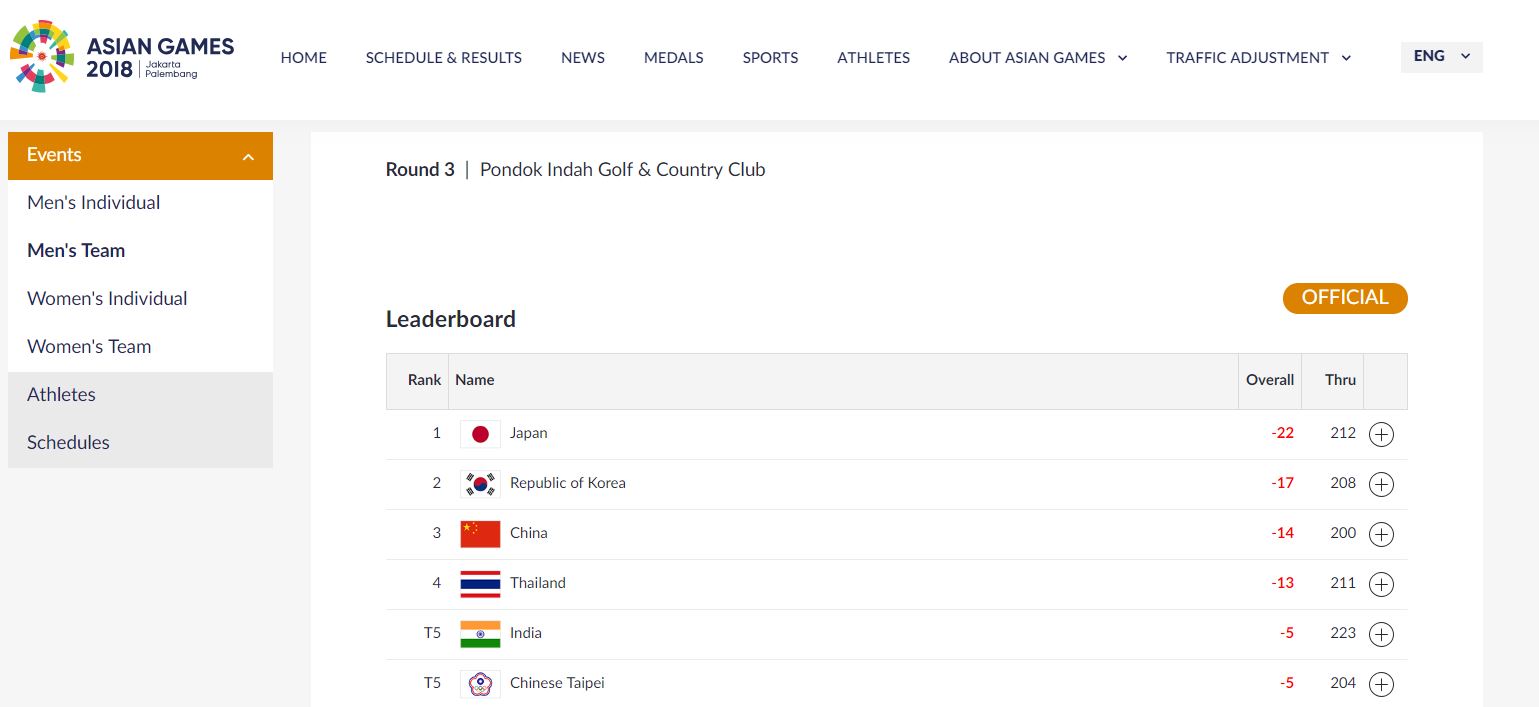This screenshot has height=707, width=1539.
Task: Open Thailand's score details plus icon
Action: [x=1381, y=584]
